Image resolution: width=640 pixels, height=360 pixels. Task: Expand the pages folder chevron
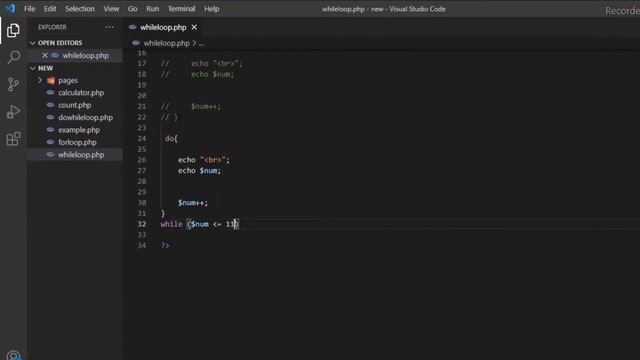[40, 80]
